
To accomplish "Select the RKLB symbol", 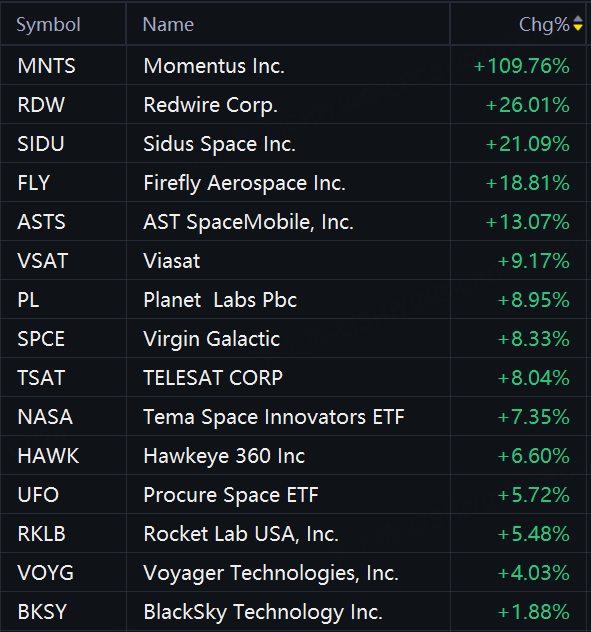I will (42, 534).
